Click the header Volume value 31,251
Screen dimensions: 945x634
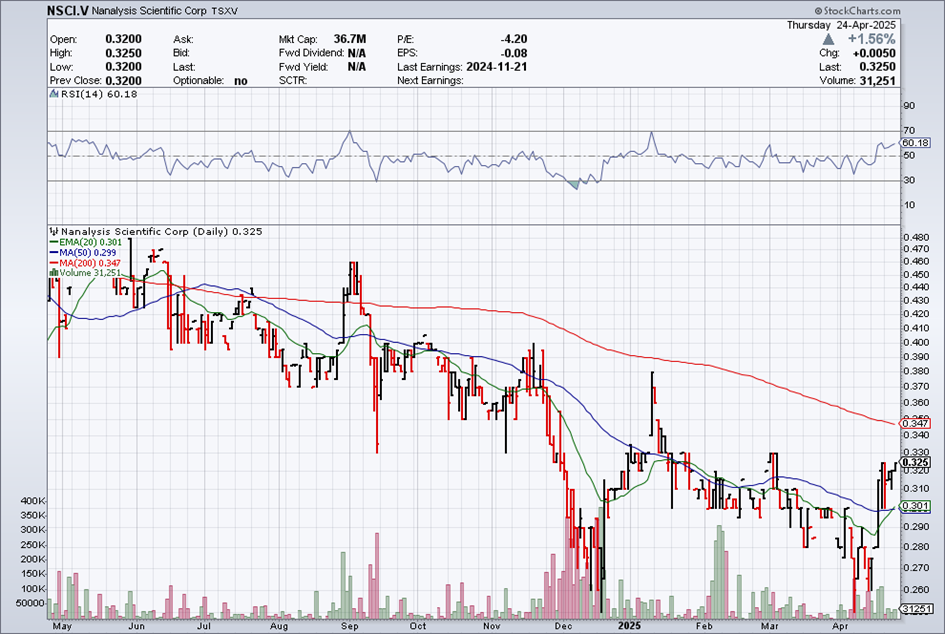tap(878, 81)
